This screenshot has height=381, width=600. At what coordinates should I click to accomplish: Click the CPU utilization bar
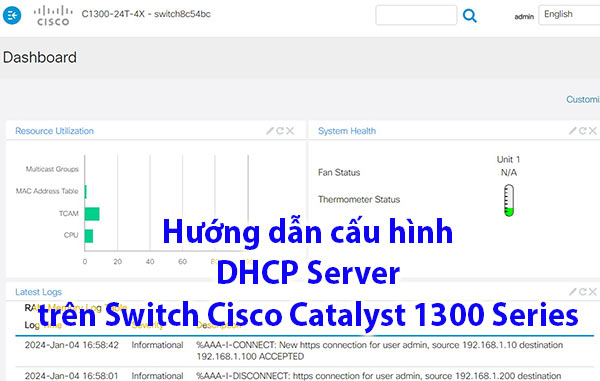[x=89, y=236]
